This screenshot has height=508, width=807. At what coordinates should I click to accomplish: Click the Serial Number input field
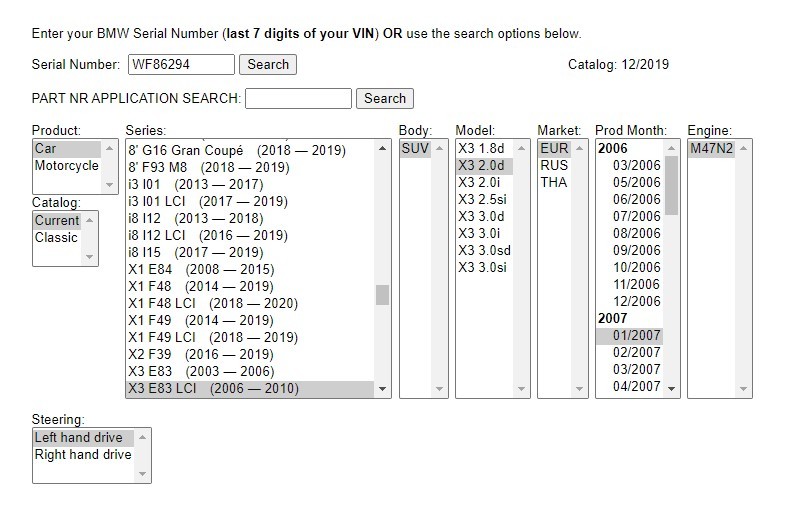point(181,64)
